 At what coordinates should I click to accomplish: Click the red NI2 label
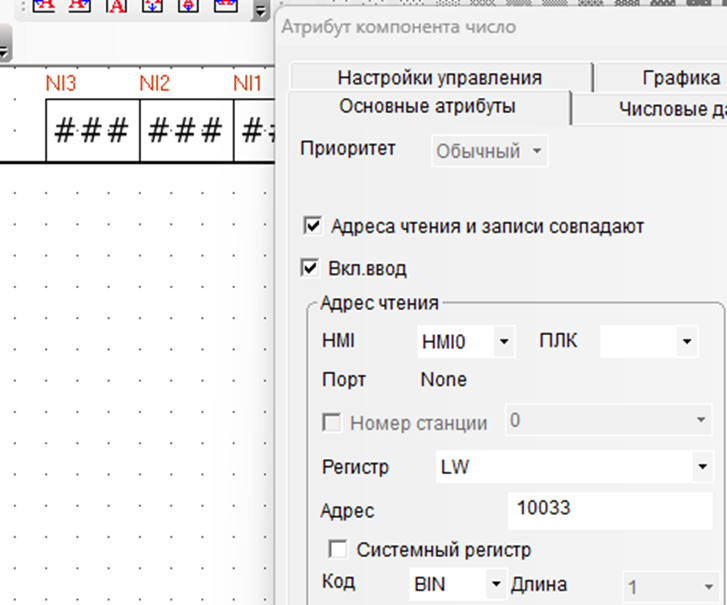click(154, 83)
